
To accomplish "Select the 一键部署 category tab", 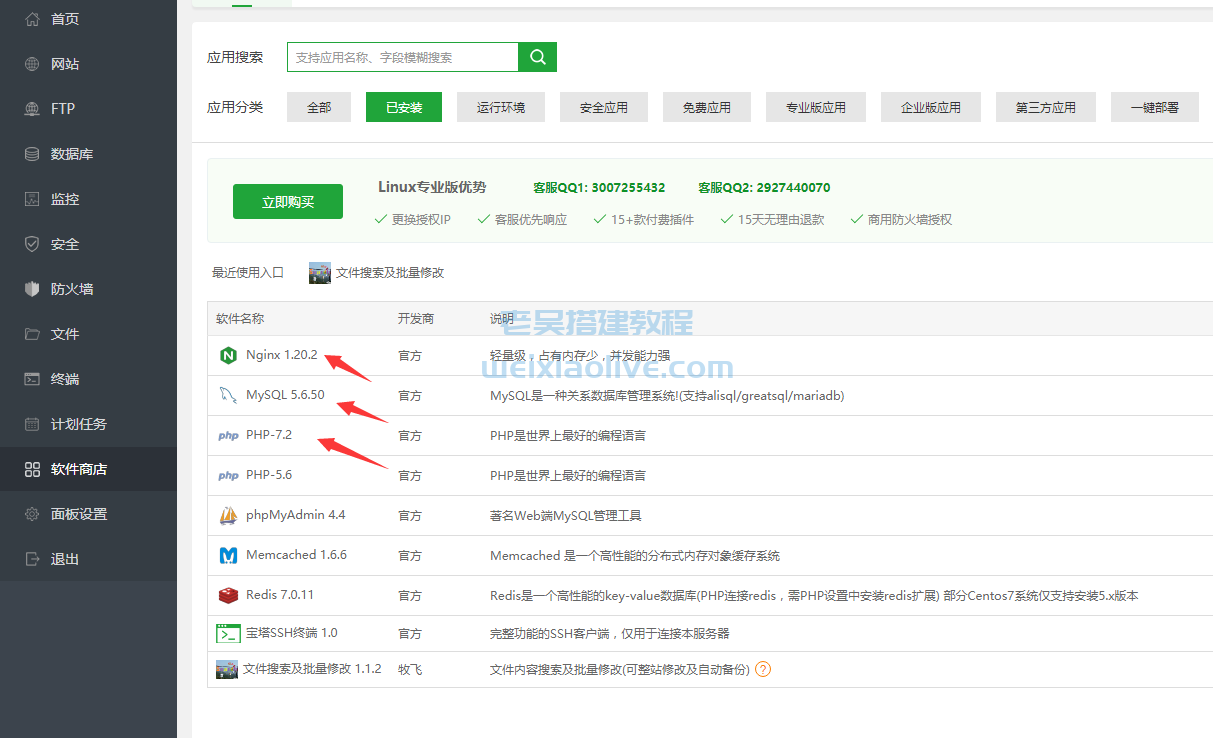I will (x=1154, y=107).
